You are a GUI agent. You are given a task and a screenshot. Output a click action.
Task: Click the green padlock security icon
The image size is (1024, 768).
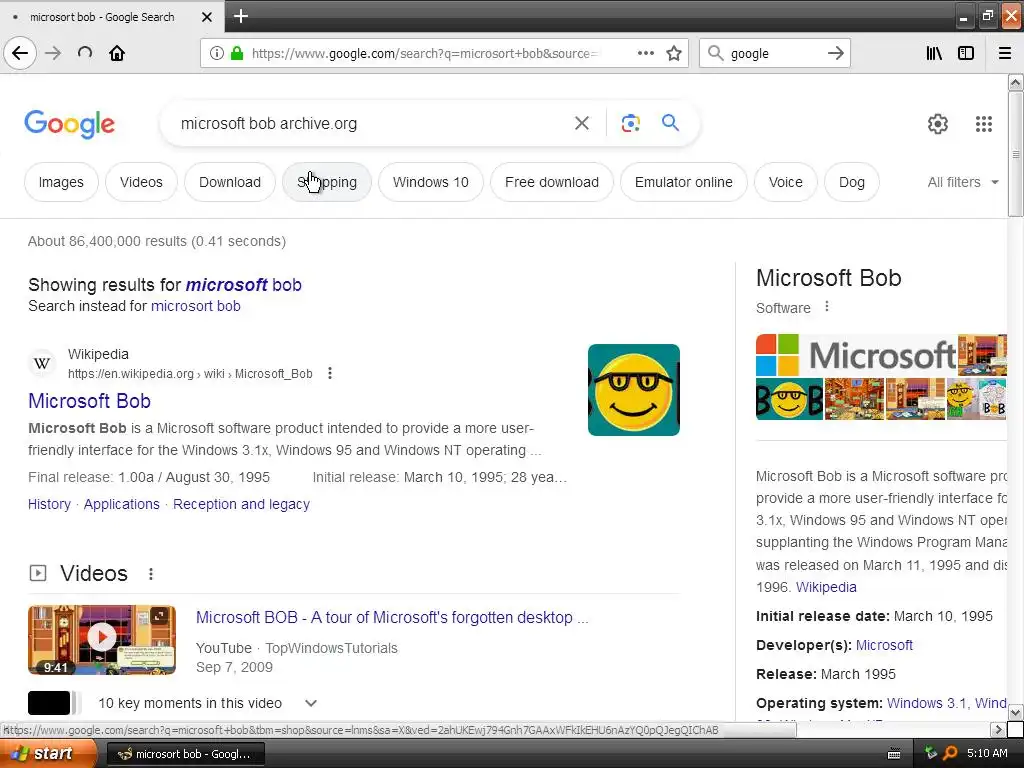[x=237, y=53]
